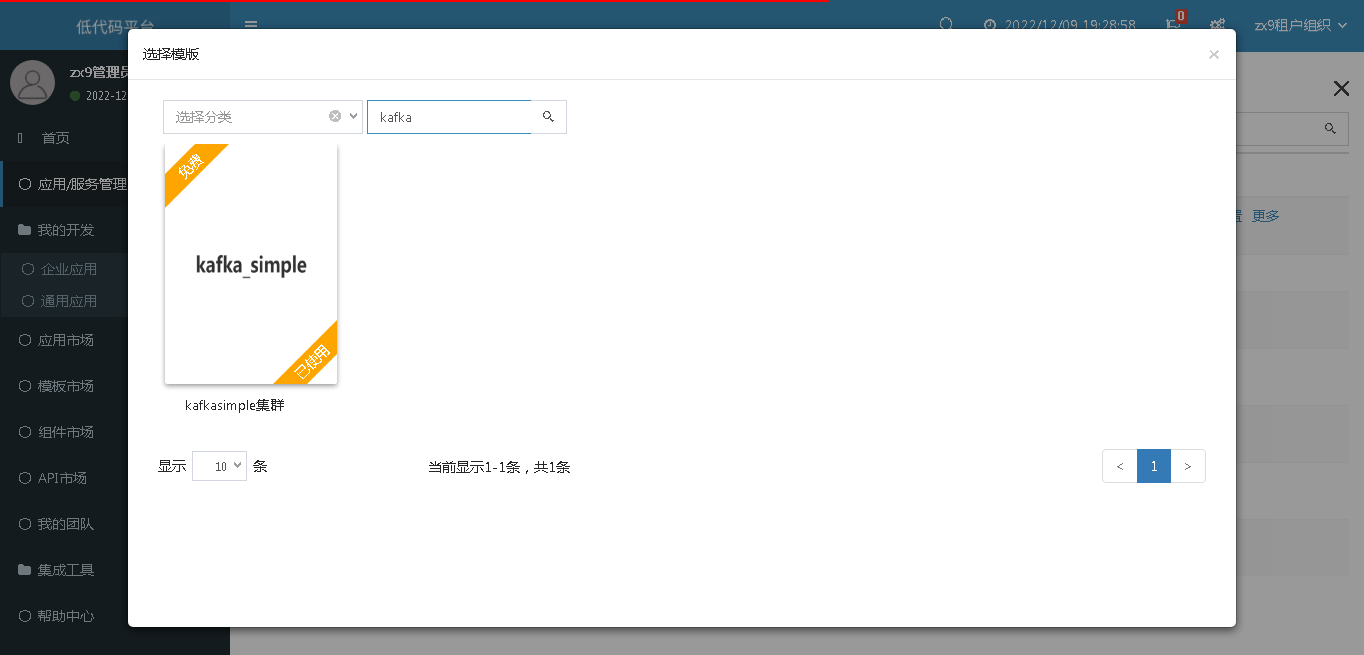This screenshot has width=1364, height=655.
Task: Select page 1 in pagination
Action: pyautogui.click(x=1154, y=466)
